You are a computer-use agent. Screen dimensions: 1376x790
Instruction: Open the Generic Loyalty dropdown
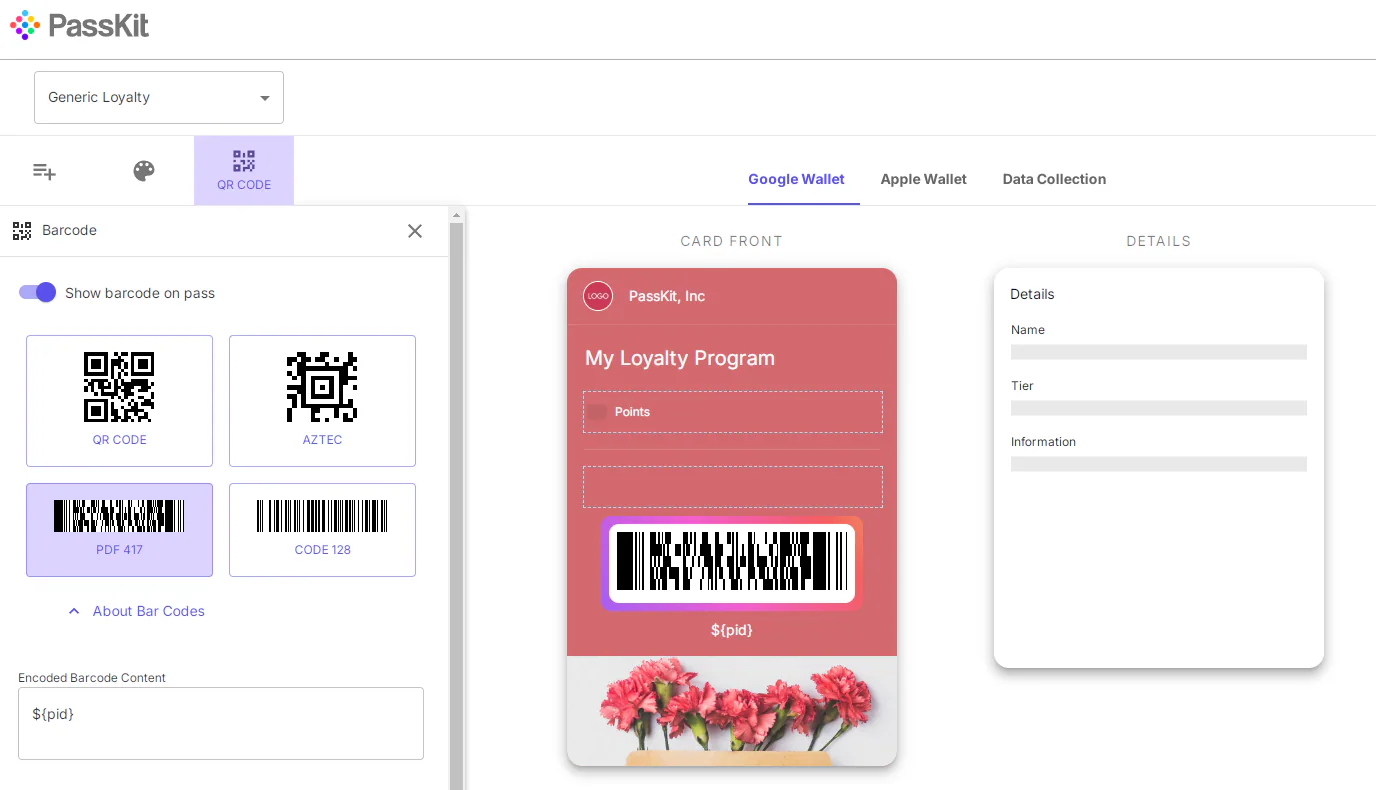[159, 97]
